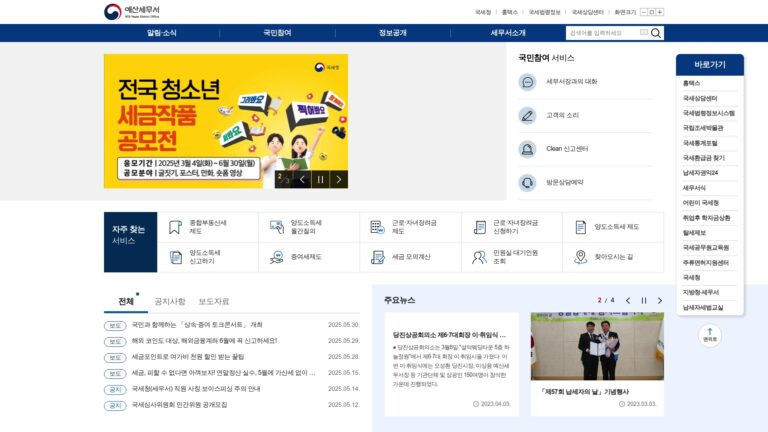This screenshot has height=432, width=768.
Task: Open 세금 모의계산 calculator icon
Action: pos(378,257)
